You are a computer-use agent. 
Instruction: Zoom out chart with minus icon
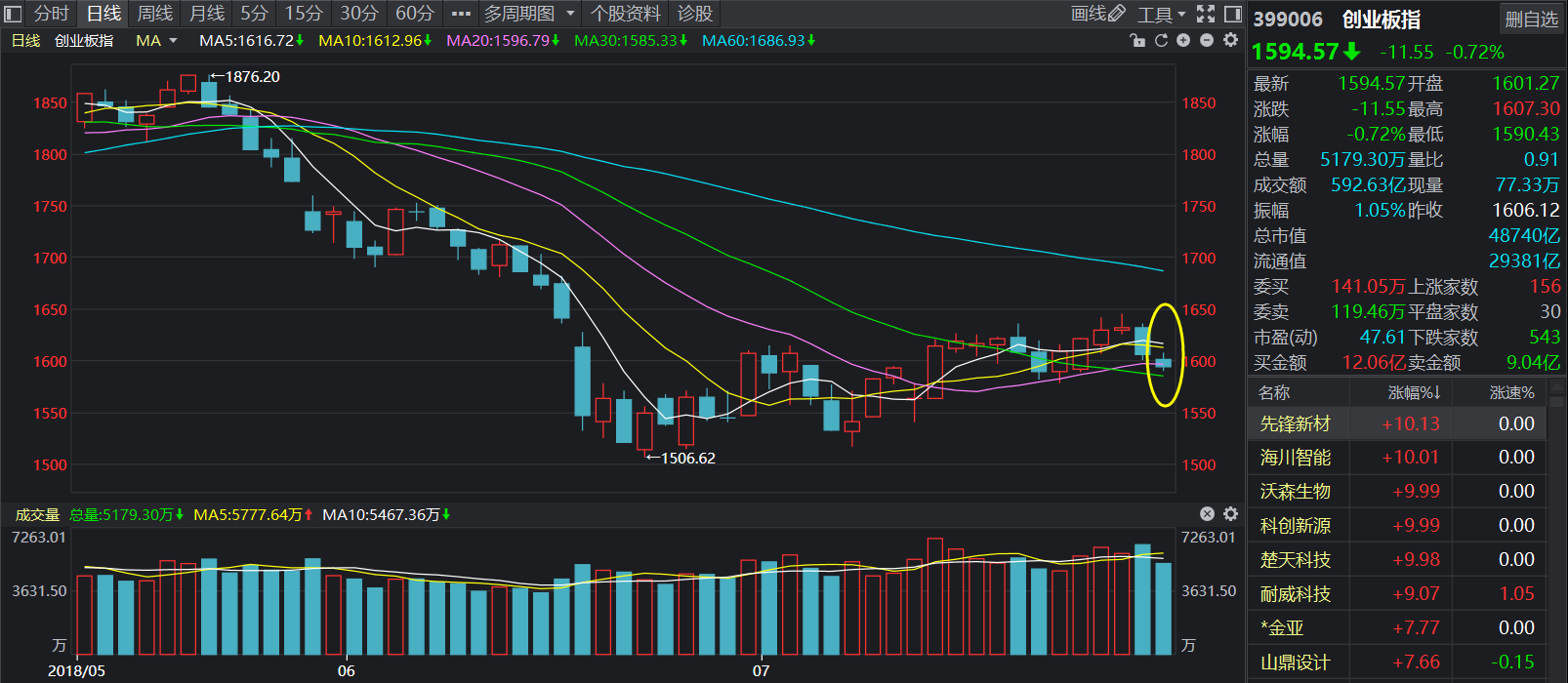[1207, 40]
